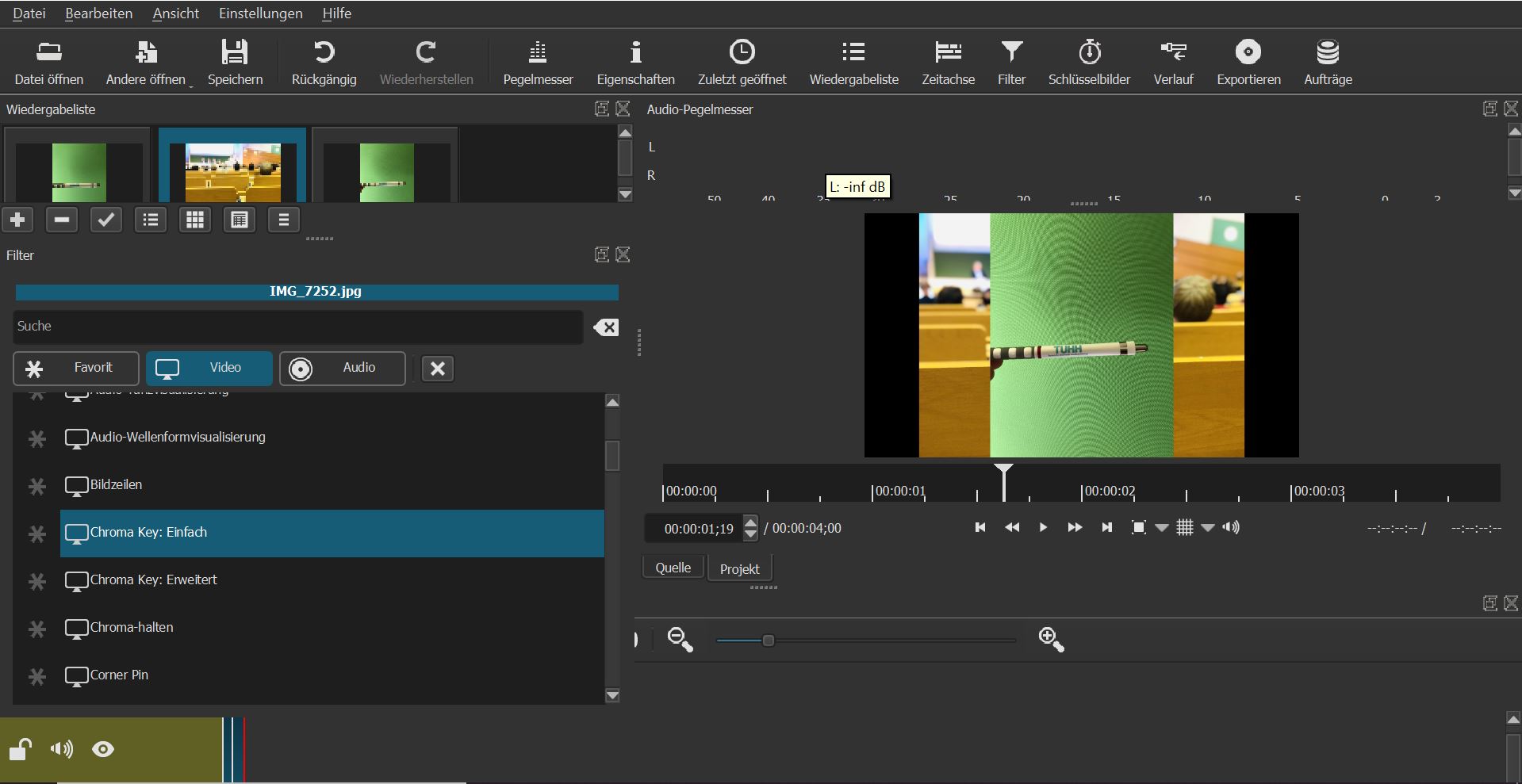Unlock the timeline track lock
Screen dimensions: 1522x784
click(20, 749)
